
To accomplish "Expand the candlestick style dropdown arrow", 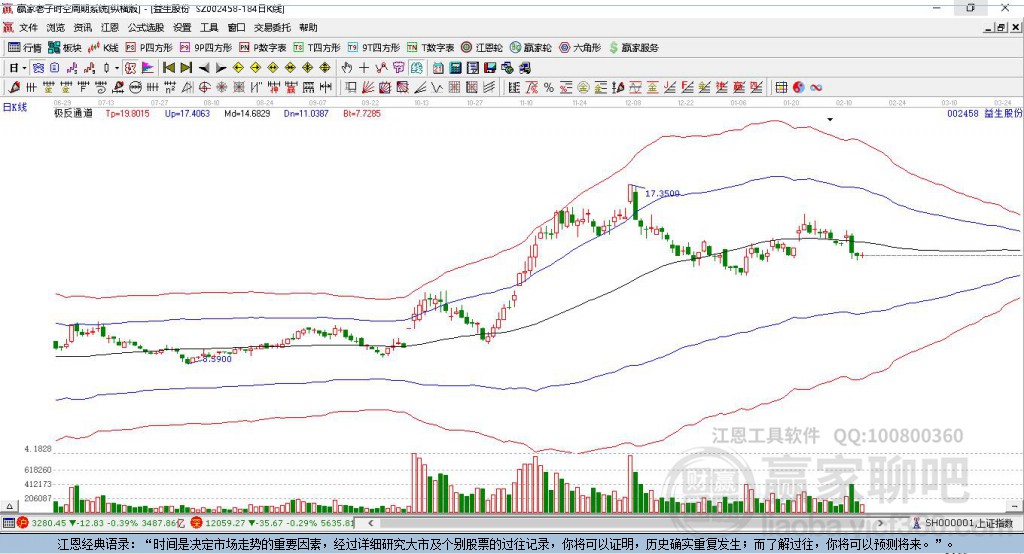I will click(117, 68).
